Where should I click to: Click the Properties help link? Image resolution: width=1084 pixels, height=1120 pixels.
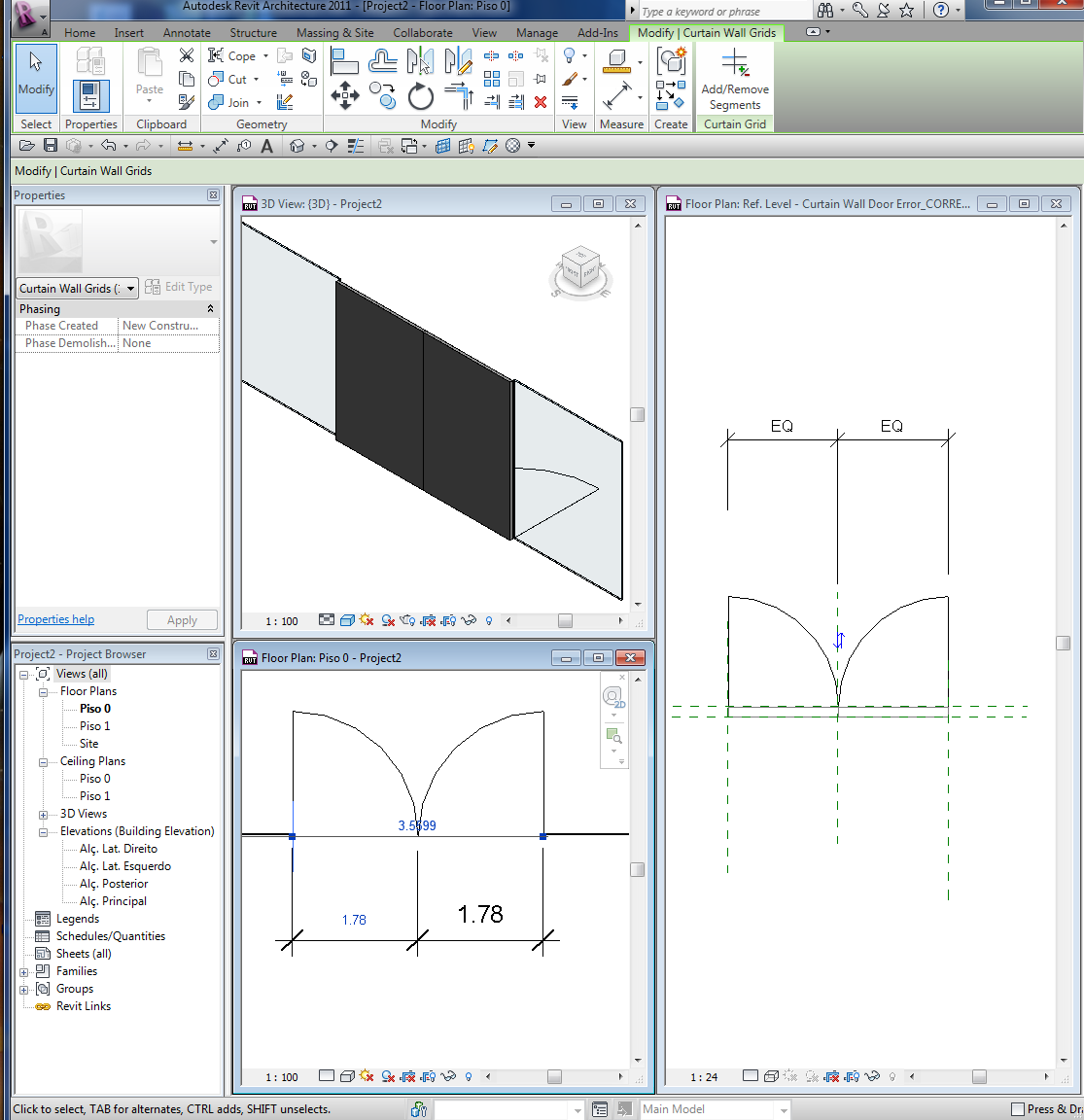click(56, 619)
